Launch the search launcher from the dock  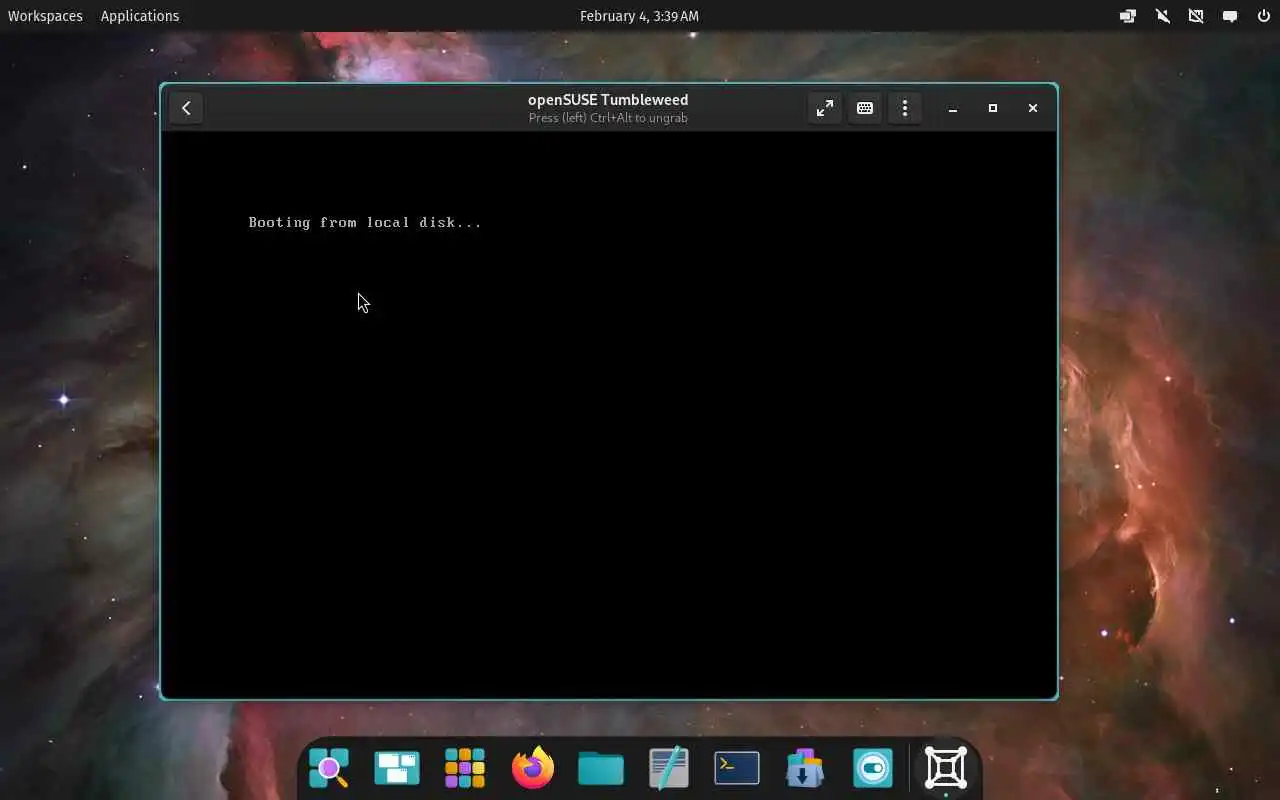329,768
